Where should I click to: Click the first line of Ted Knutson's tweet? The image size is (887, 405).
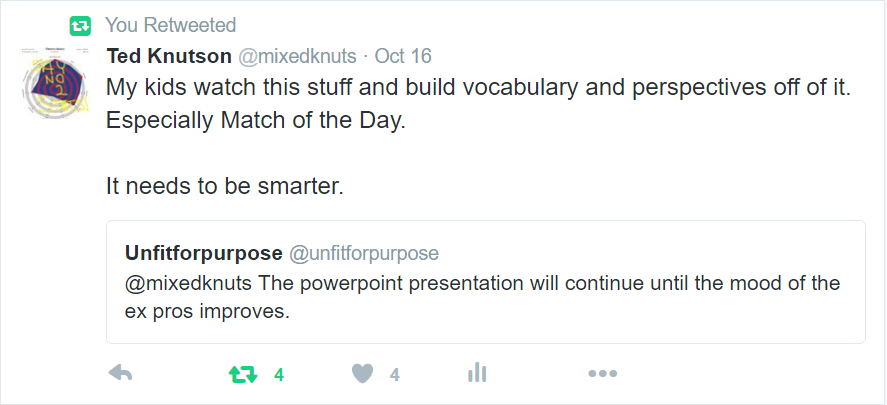coord(479,89)
